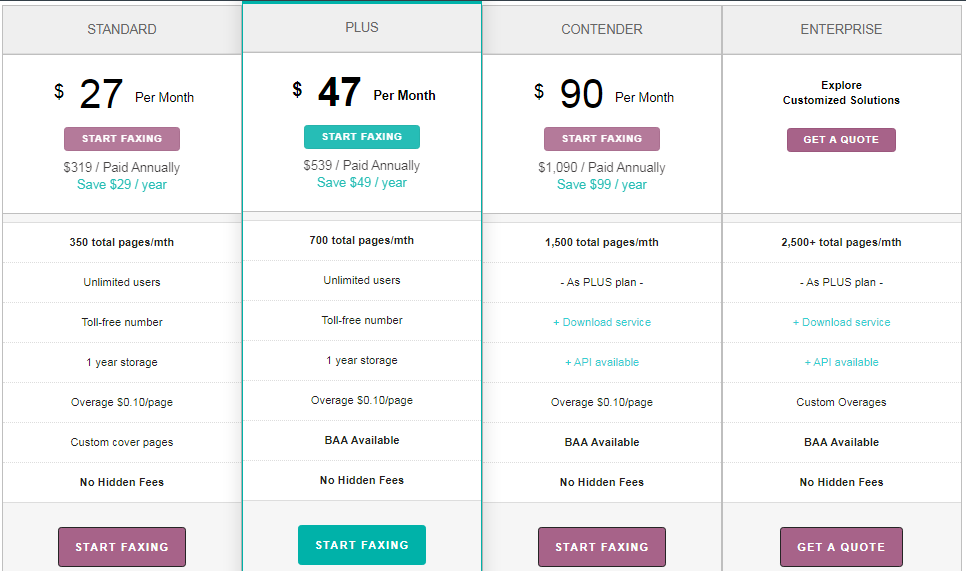Open API available link in Enterprise column
The image size is (966, 571).
point(841,362)
